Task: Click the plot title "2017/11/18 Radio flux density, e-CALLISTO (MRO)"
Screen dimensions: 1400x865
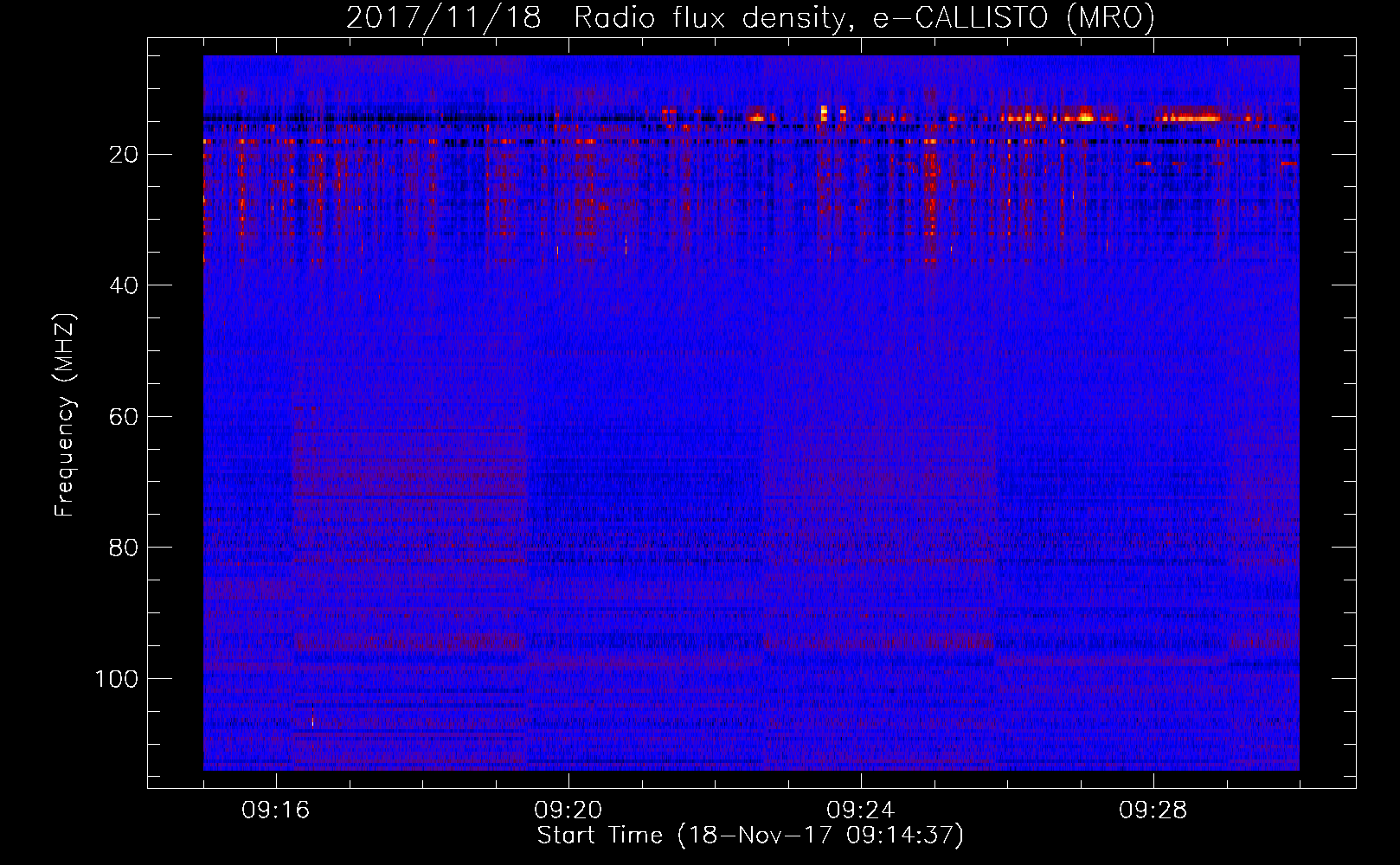Action: point(750,17)
